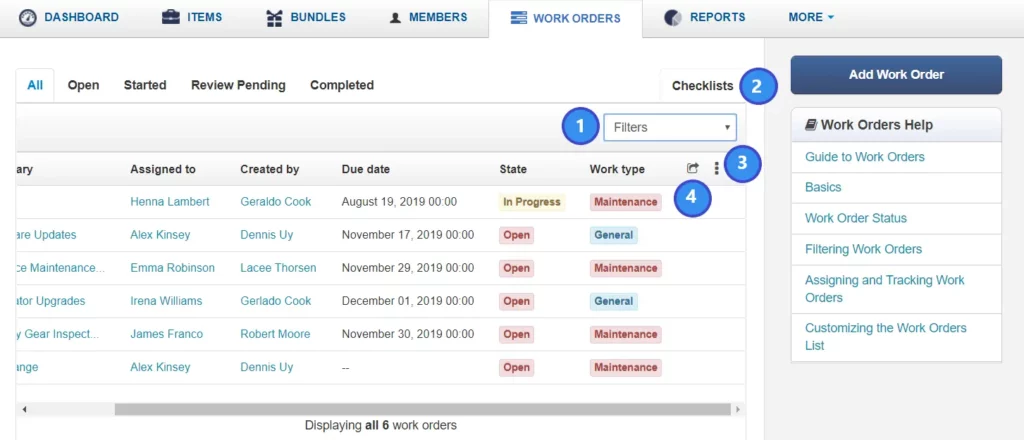This screenshot has width=1024, height=440.
Task: Click the scrollbar left arrow
Action: [24, 409]
